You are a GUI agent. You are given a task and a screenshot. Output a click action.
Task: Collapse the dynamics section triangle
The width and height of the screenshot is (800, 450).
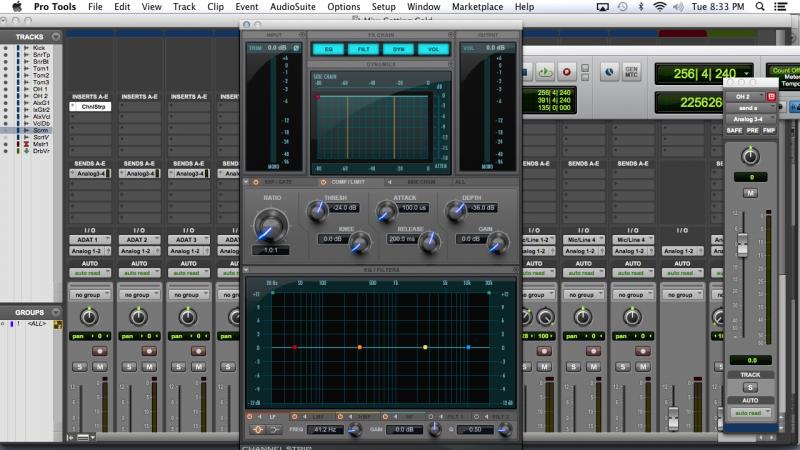(246, 181)
